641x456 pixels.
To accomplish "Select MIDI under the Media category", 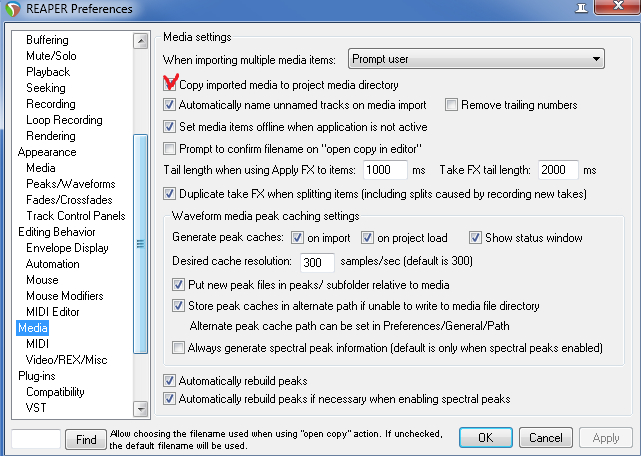I will (x=37, y=344).
